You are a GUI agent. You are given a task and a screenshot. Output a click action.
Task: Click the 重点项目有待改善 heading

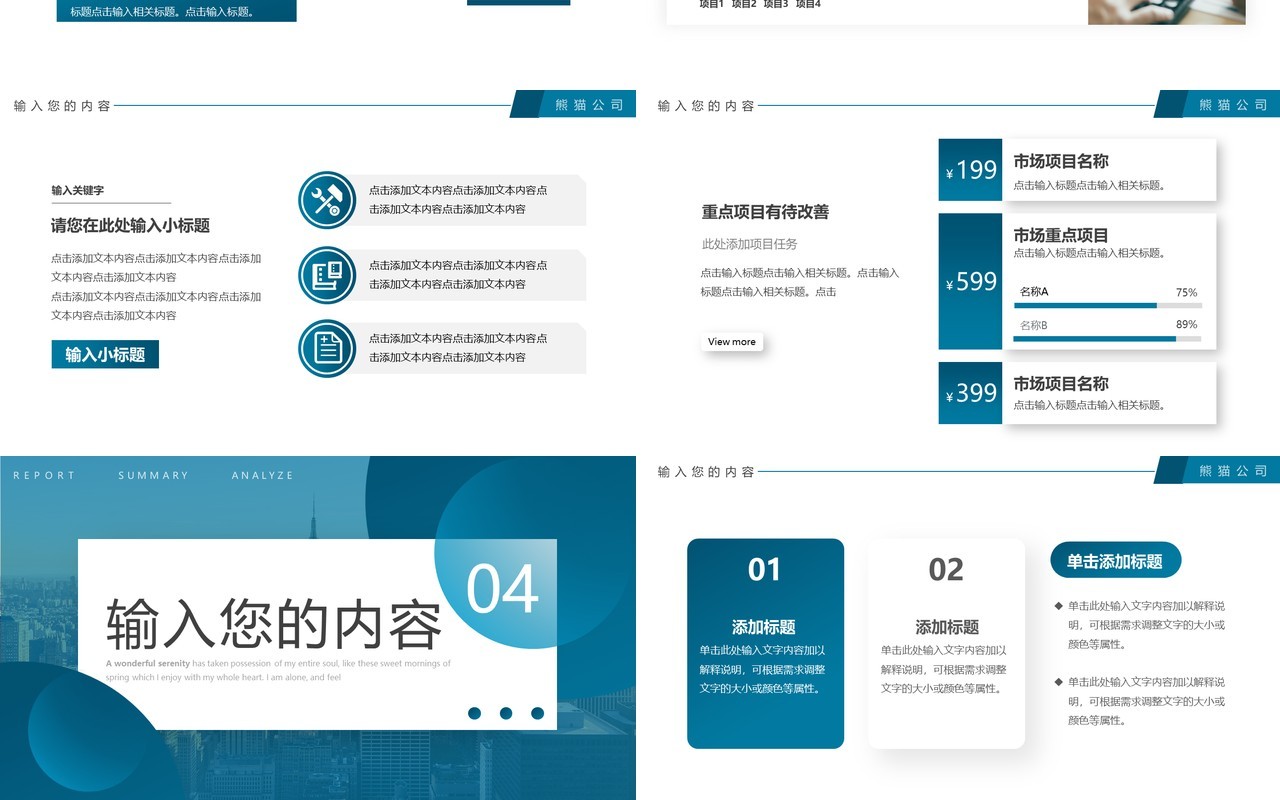point(765,212)
